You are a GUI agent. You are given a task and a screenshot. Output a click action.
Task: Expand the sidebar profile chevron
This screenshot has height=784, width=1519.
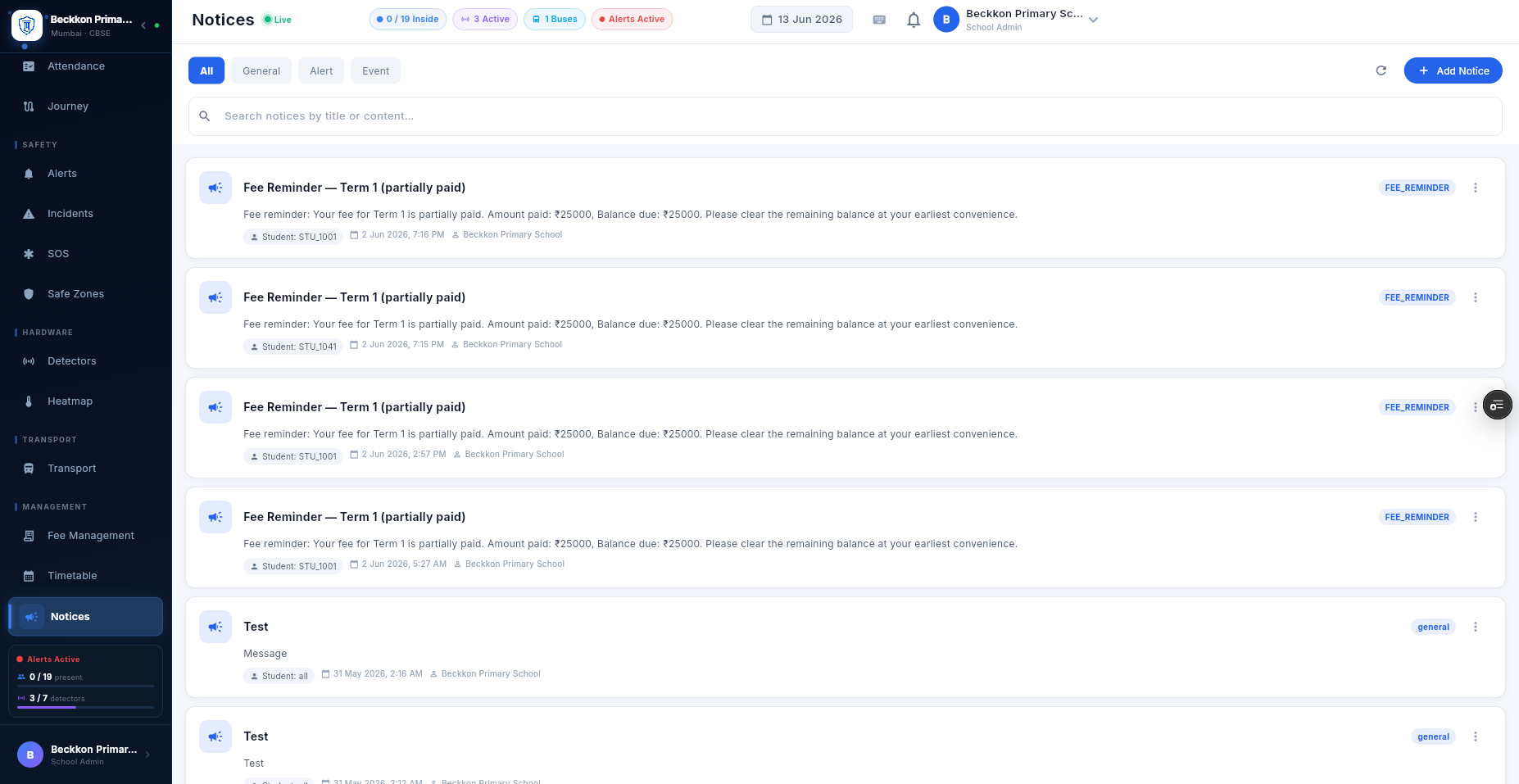click(x=147, y=755)
